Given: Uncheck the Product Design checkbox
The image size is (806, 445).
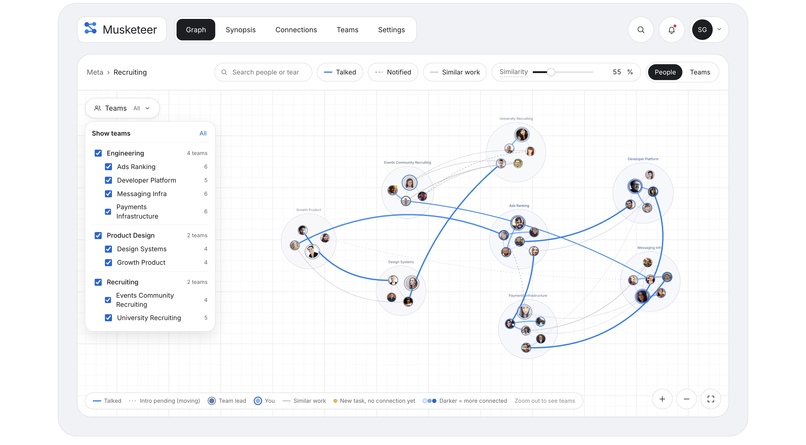Looking at the screenshot, I should pos(98,235).
